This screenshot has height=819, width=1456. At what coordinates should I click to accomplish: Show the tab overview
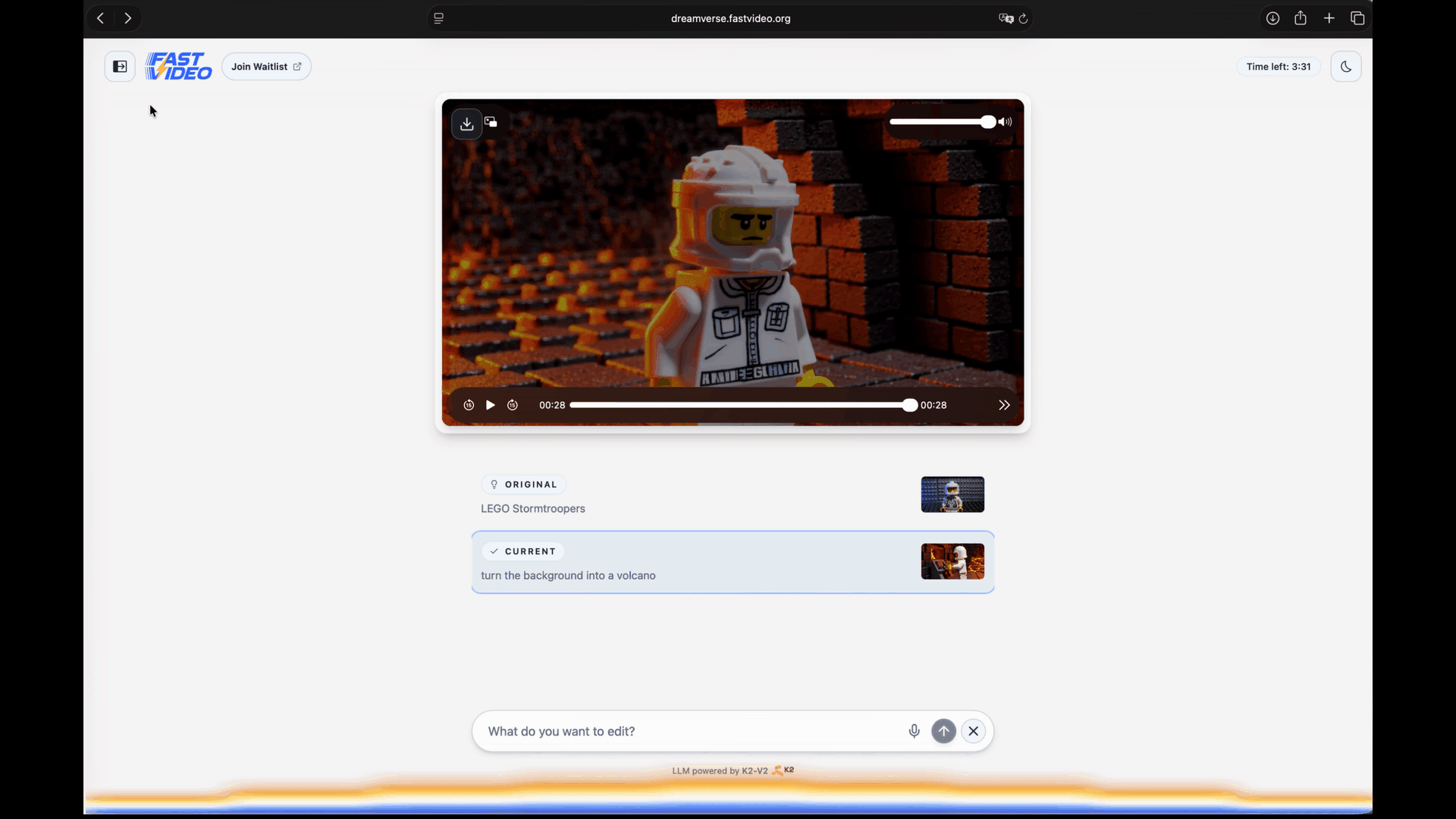pyautogui.click(x=1357, y=18)
